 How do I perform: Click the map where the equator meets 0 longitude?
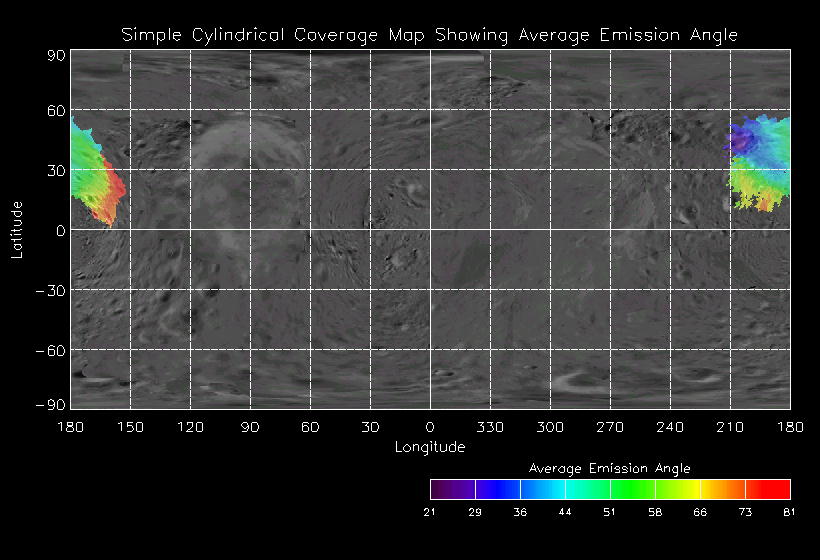point(430,230)
